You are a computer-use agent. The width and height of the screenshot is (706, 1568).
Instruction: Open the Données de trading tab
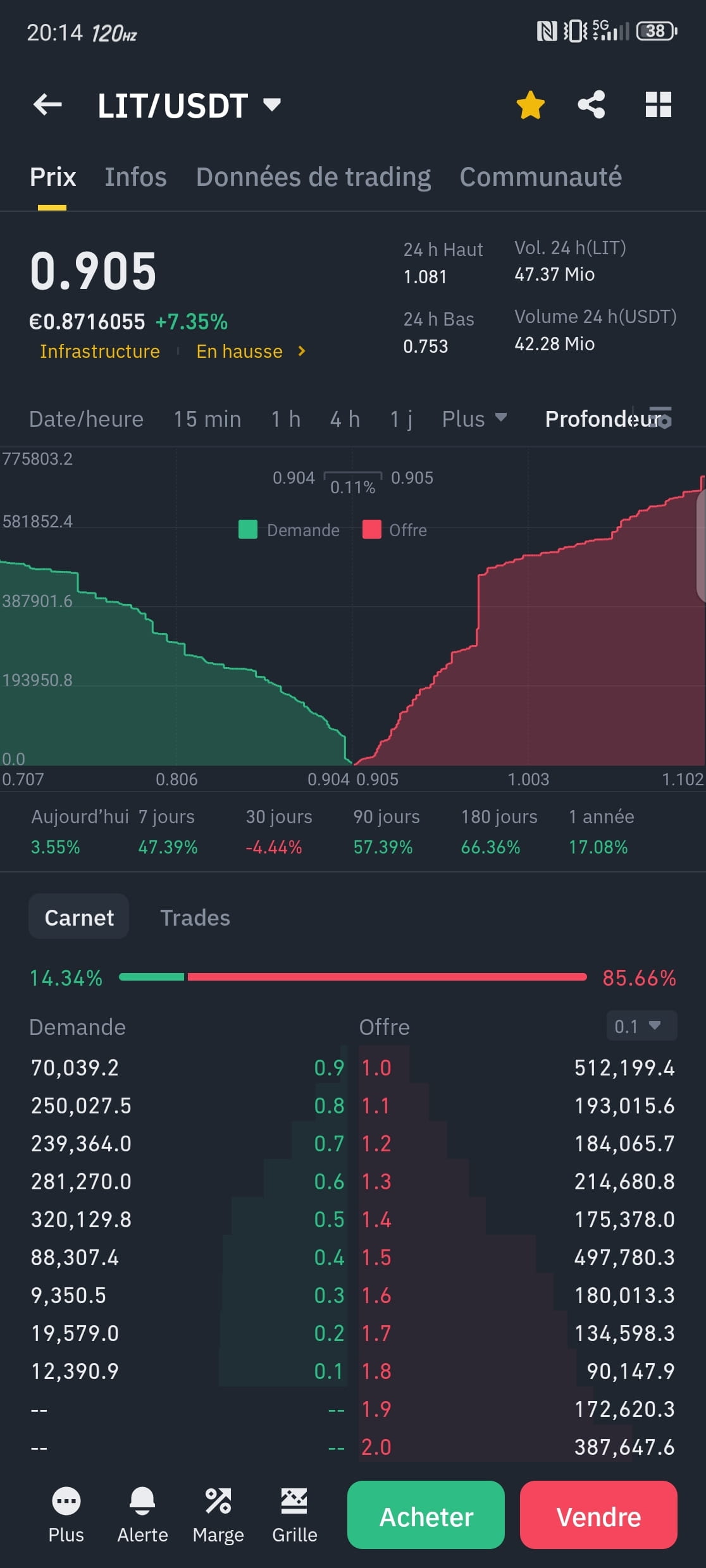click(x=313, y=177)
